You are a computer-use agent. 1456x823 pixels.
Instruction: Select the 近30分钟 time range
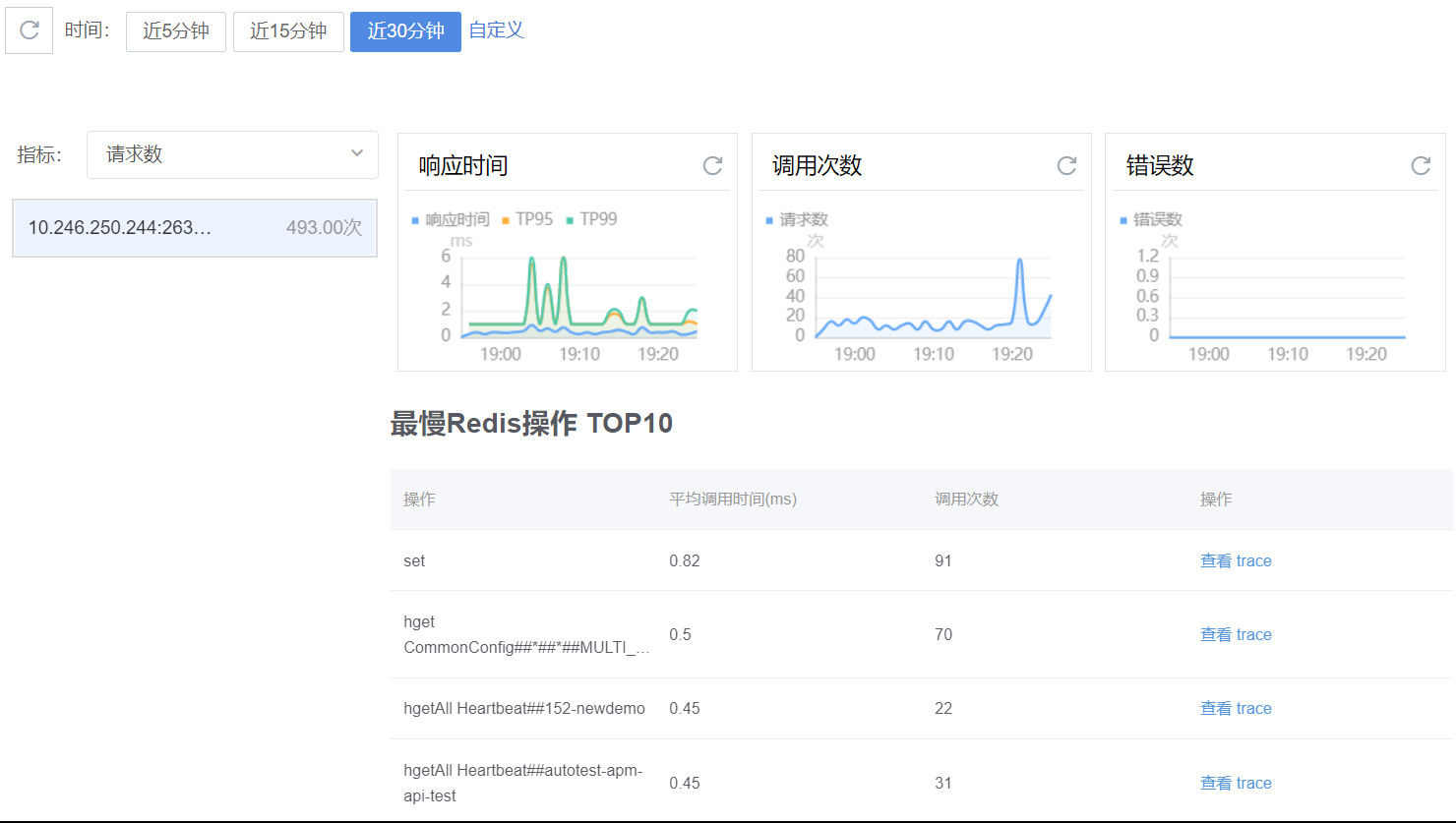coord(405,31)
